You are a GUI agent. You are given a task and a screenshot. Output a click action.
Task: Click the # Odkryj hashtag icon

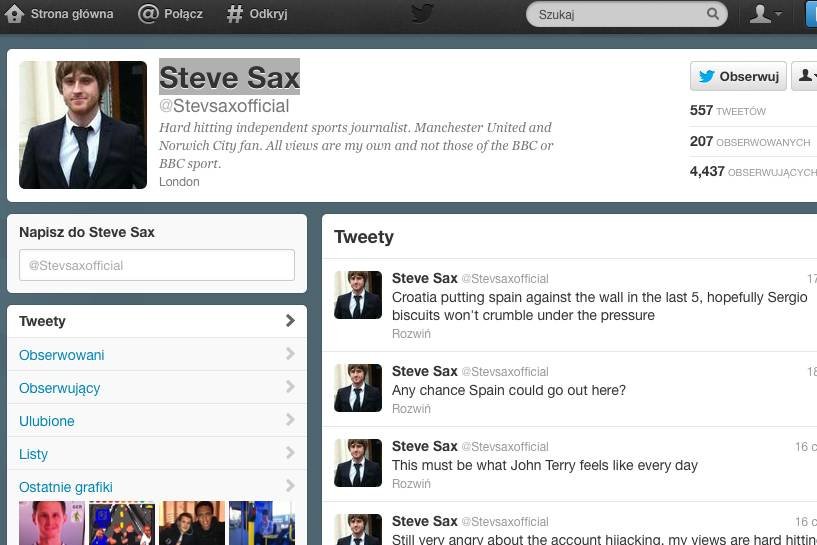coord(235,14)
